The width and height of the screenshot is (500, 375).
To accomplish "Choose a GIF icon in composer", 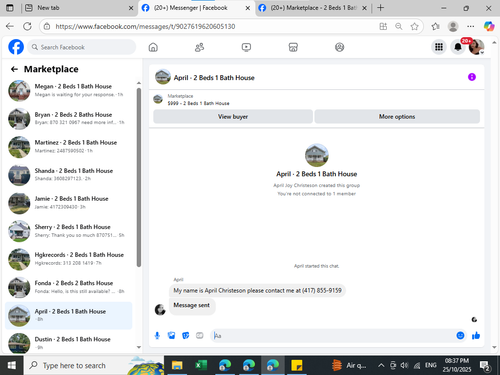I will 199,335.
